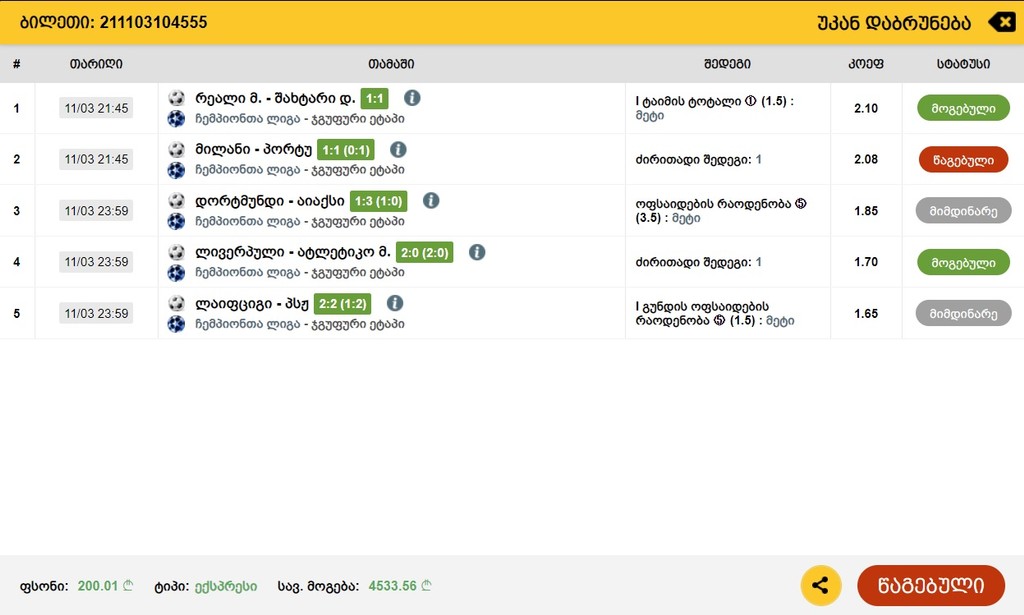Click odds value 2.08
Image resolution: width=1024 pixels, height=615 pixels.
point(866,159)
